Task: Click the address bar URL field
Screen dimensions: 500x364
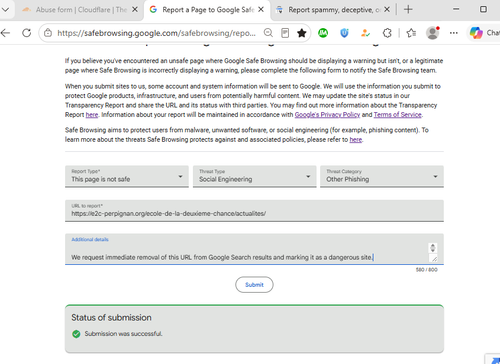Action: pos(157,33)
